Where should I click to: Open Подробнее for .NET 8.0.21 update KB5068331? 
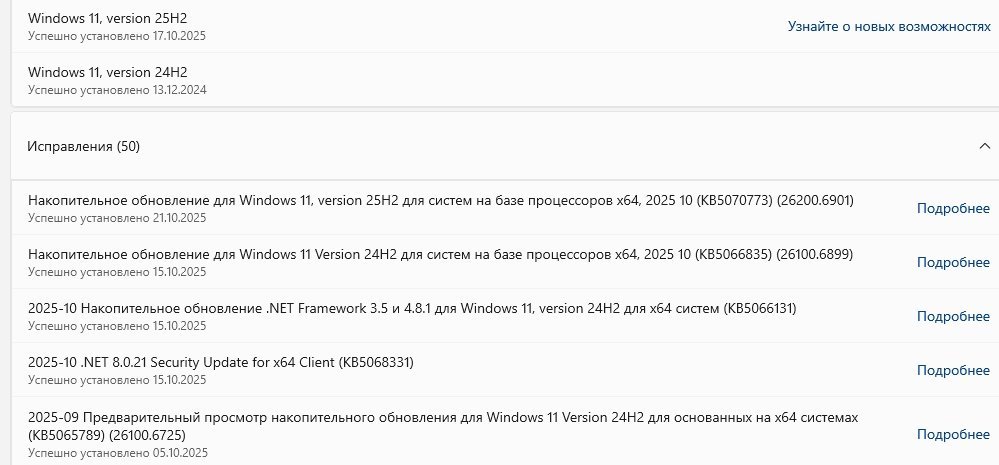(x=953, y=370)
